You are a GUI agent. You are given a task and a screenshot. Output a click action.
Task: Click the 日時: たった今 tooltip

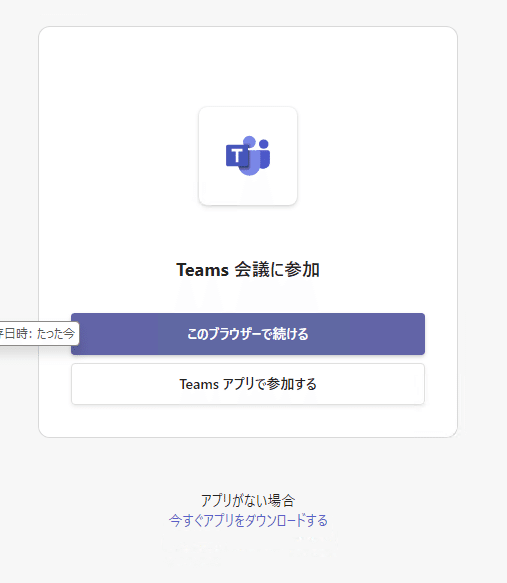39,334
